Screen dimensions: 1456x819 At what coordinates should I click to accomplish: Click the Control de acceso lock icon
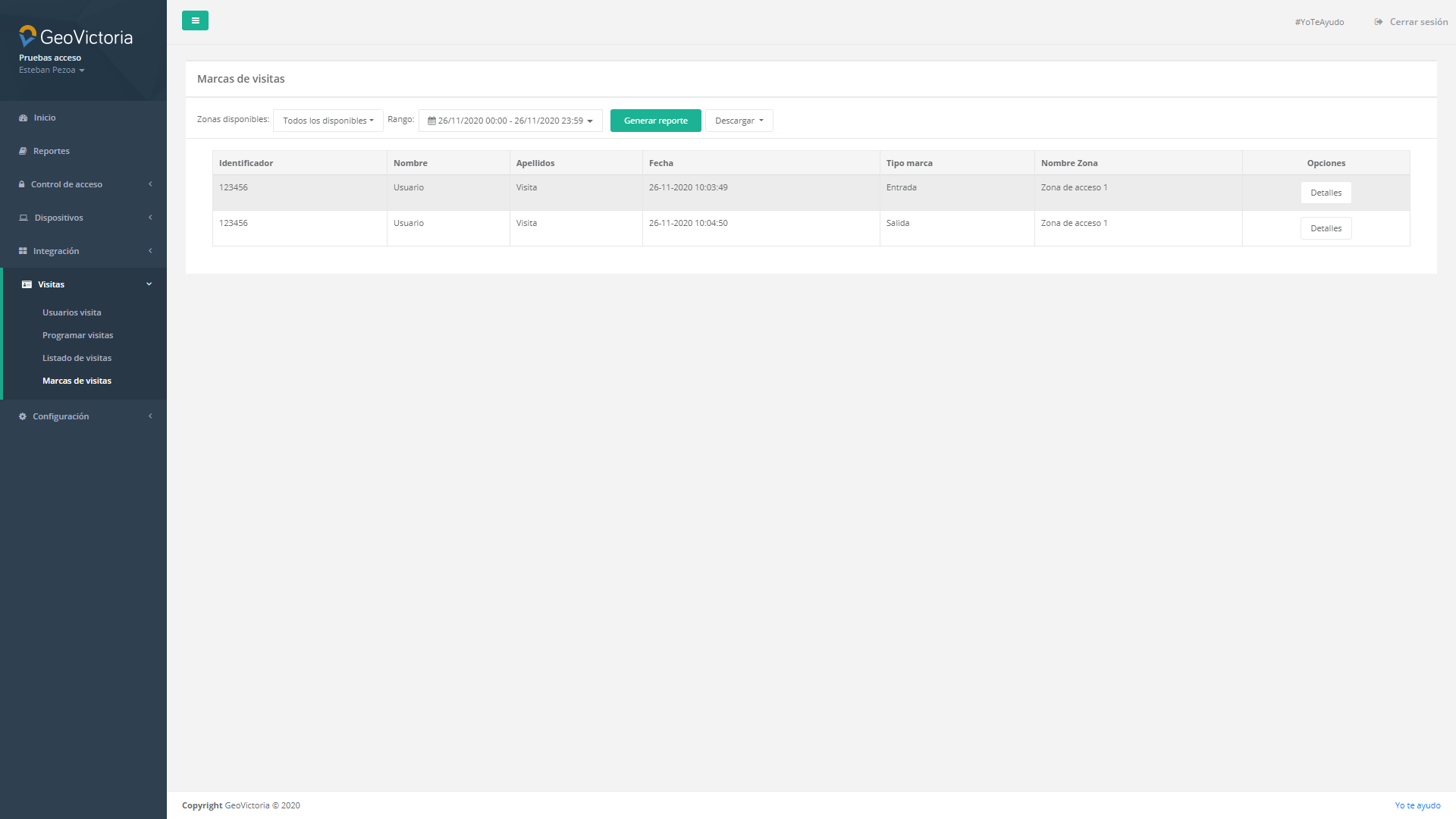[22, 184]
